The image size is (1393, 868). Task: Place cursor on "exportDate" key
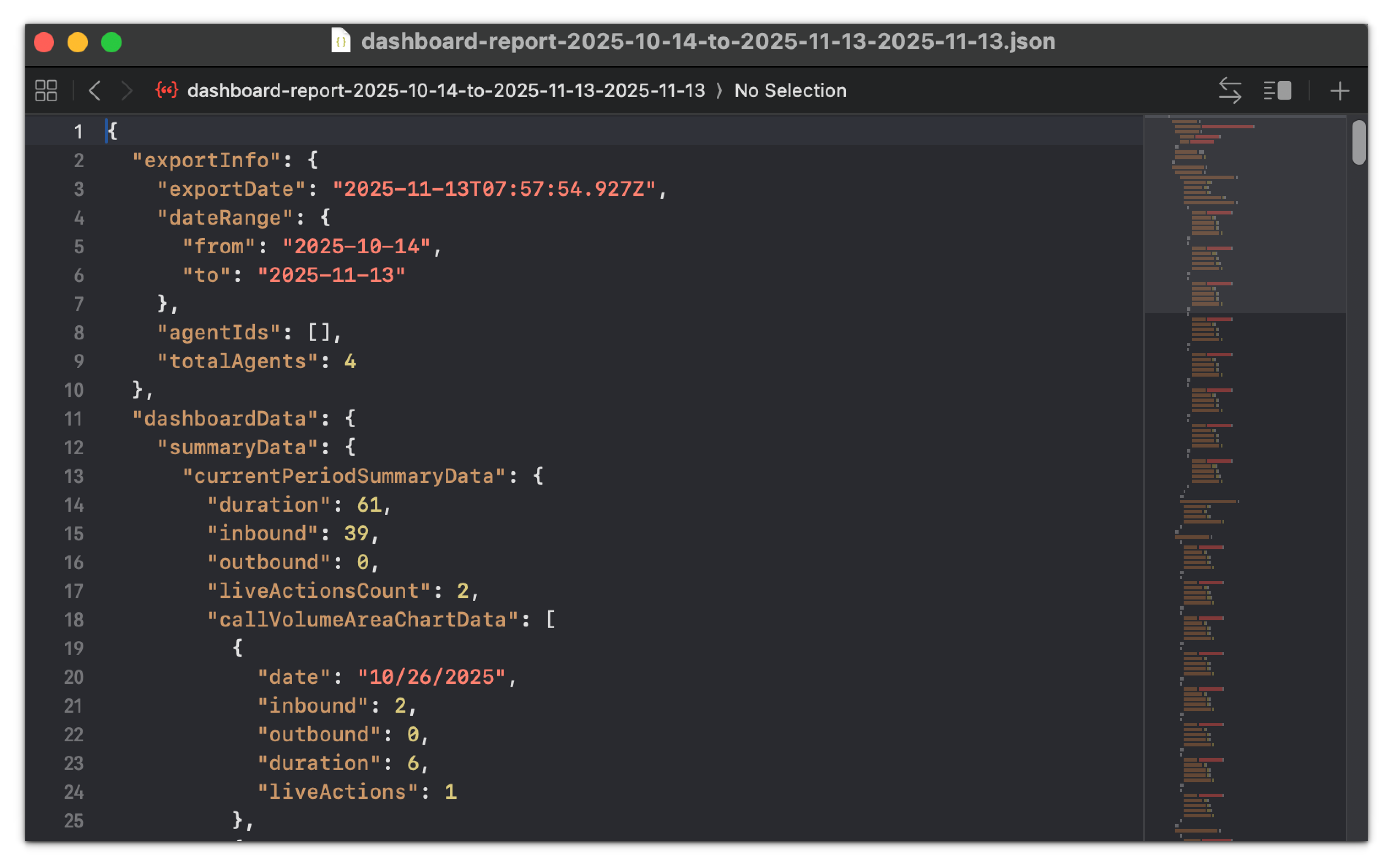click(x=231, y=190)
